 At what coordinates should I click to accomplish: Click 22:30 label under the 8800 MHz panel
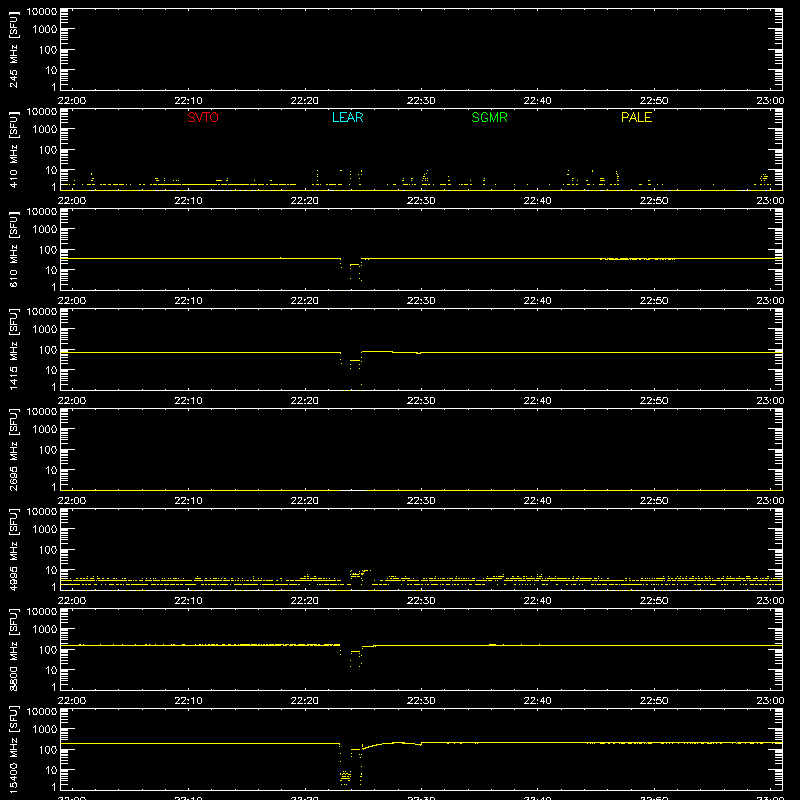click(x=421, y=701)
